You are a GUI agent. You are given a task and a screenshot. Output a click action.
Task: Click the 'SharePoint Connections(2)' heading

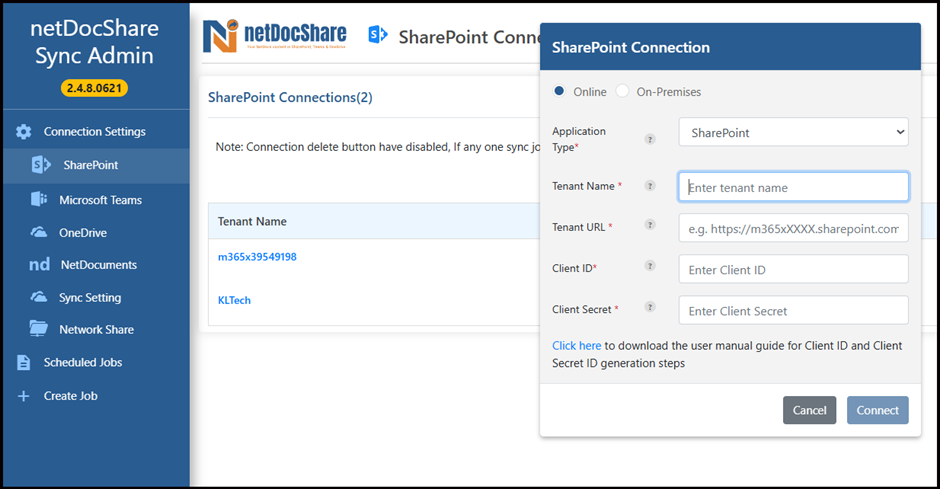pos(290,97)
